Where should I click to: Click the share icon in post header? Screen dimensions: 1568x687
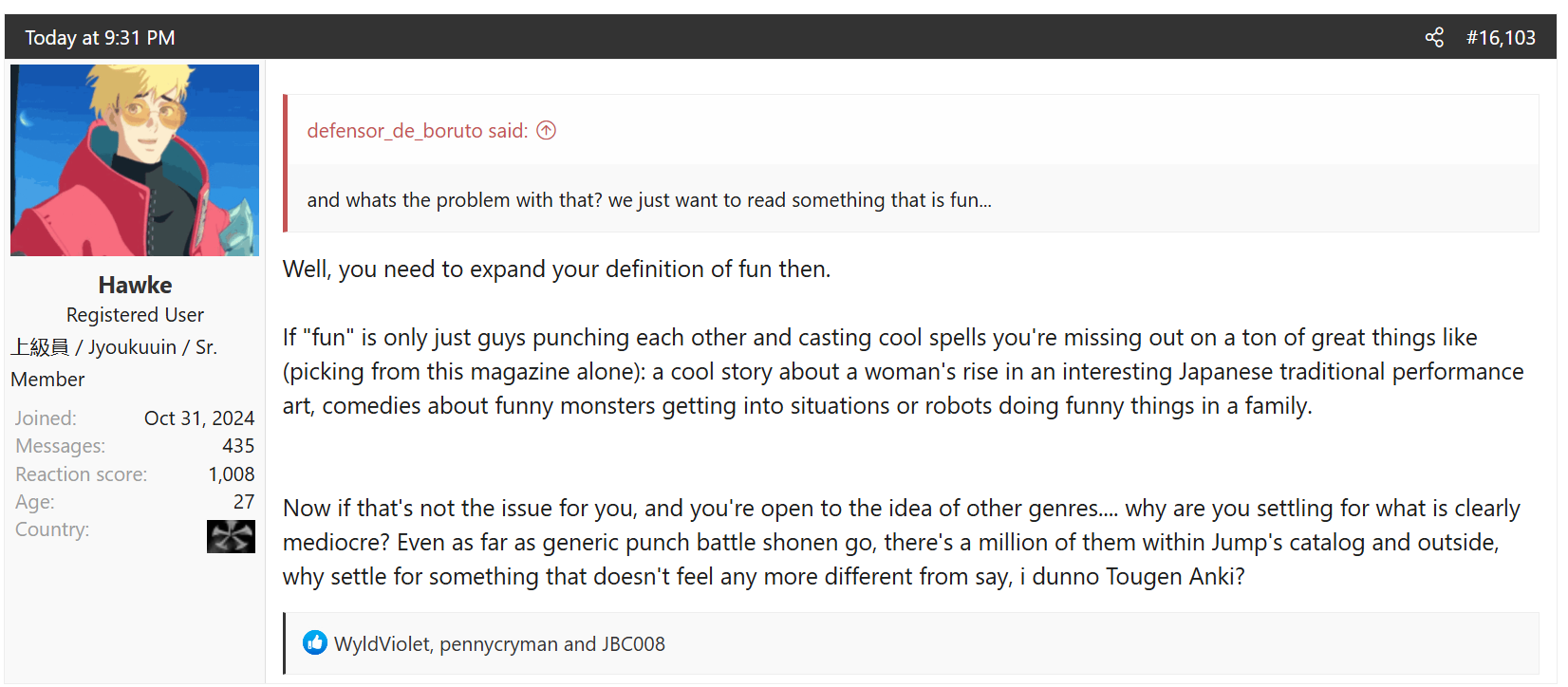1434,38
